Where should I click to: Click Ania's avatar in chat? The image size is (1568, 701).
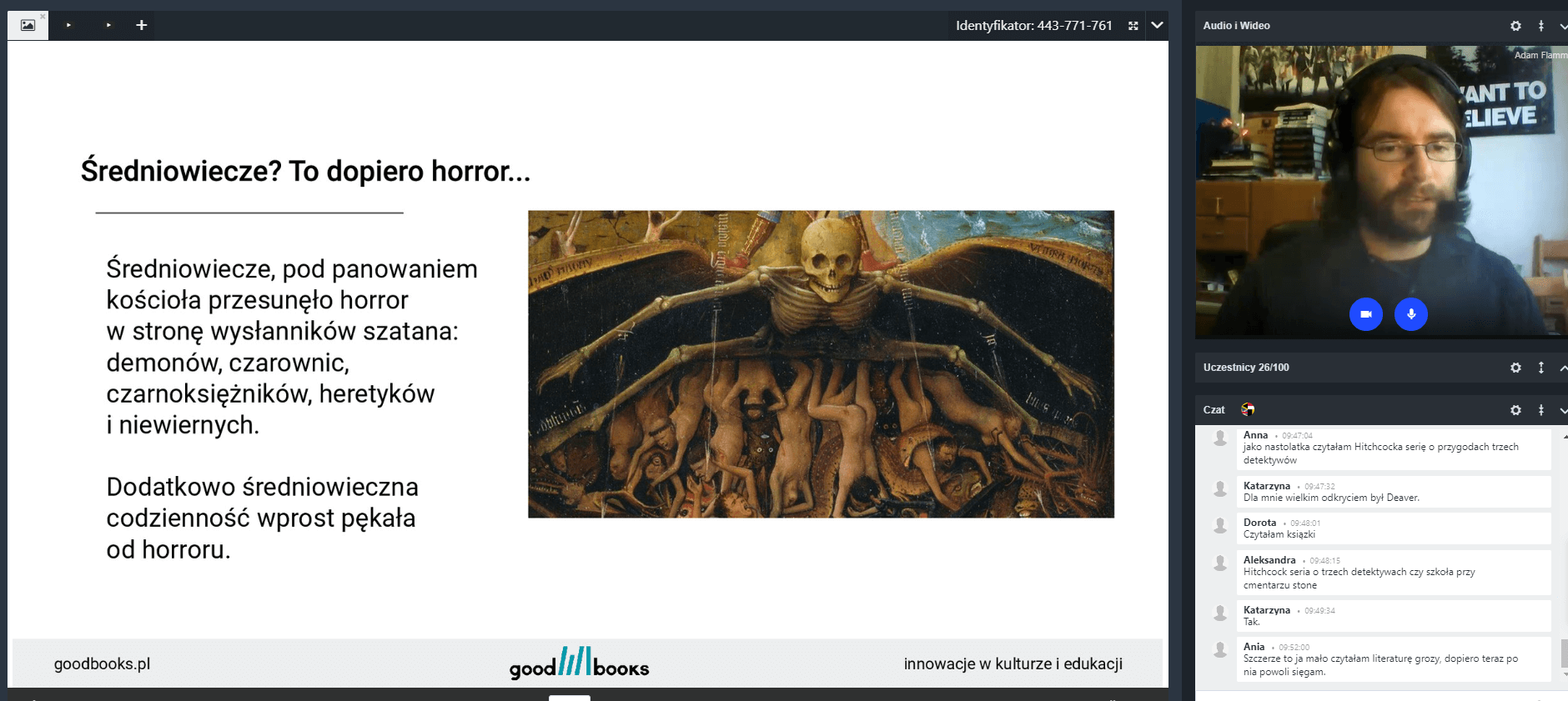(1220, 649)
